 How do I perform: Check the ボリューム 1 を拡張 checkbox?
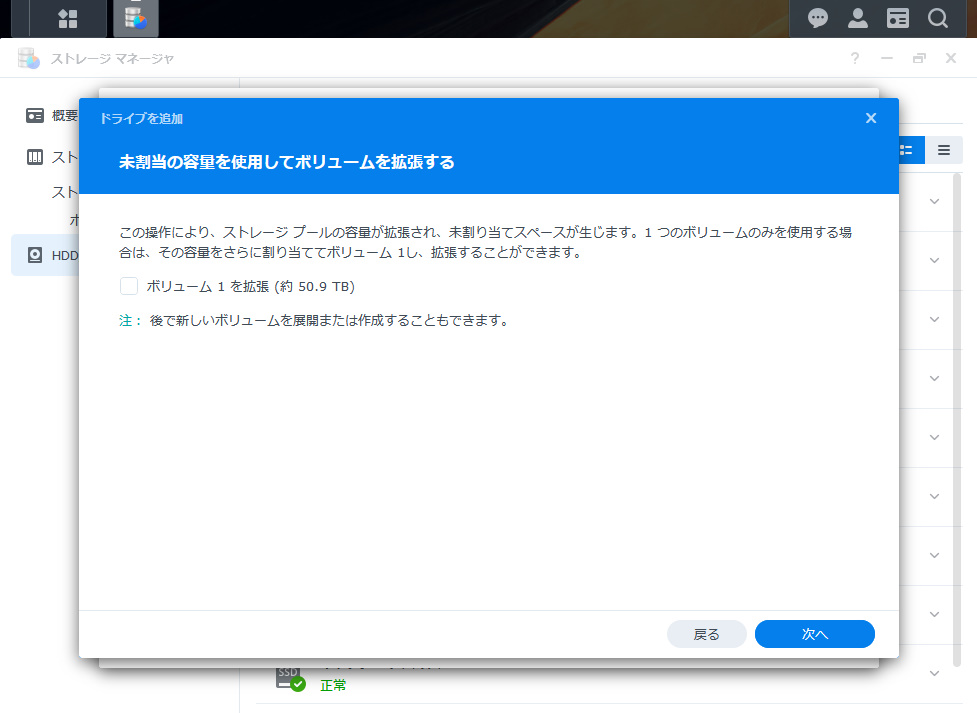[x=129, y=286]
